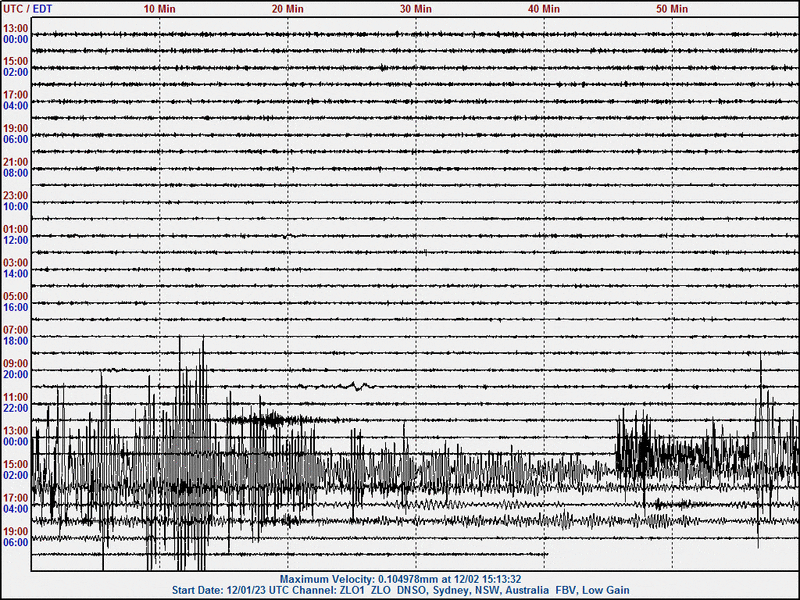
Task: Select the blue 18:00 EDT time label
Action: (16, 341)
